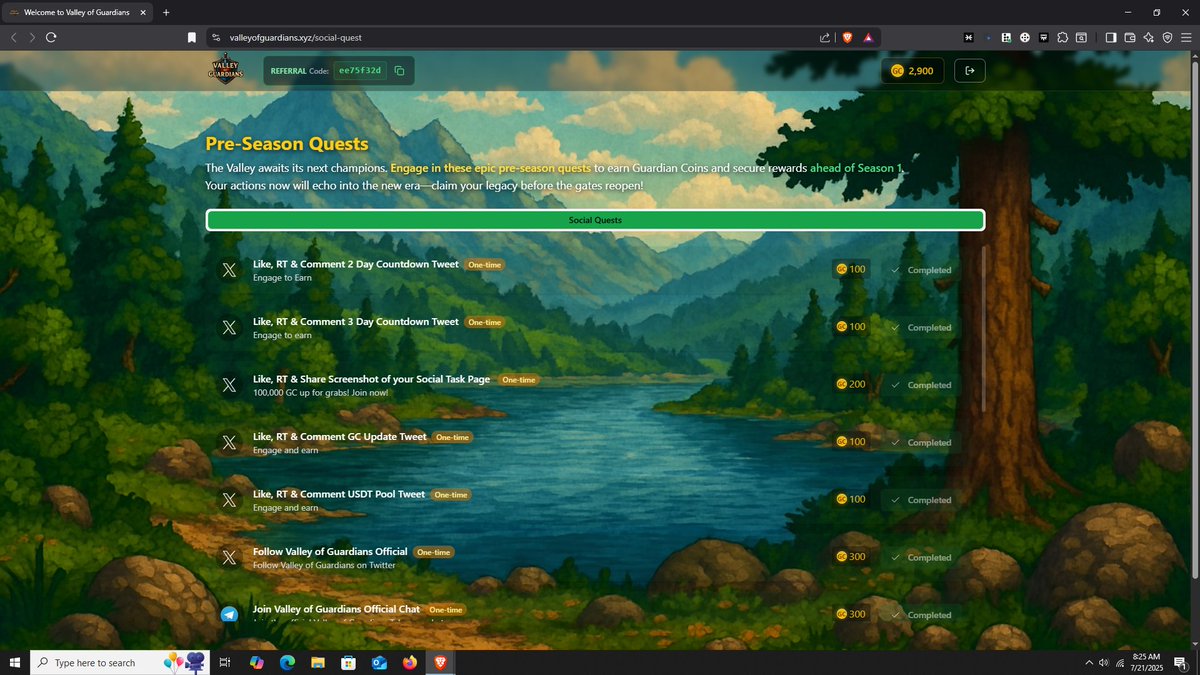Screen dimensions: 1200x675
Task: Open Follow Valley of Guardians Official quest
Action: (x=330, y=552)
